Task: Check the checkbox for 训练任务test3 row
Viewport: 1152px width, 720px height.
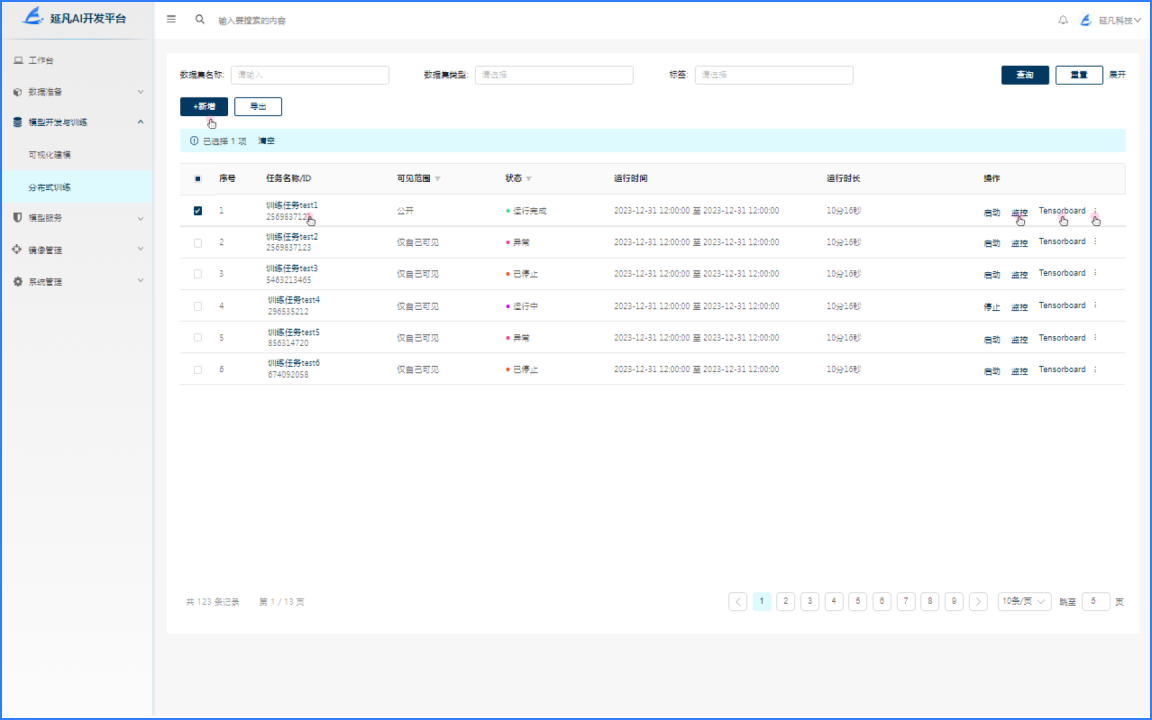Action: 197,274
